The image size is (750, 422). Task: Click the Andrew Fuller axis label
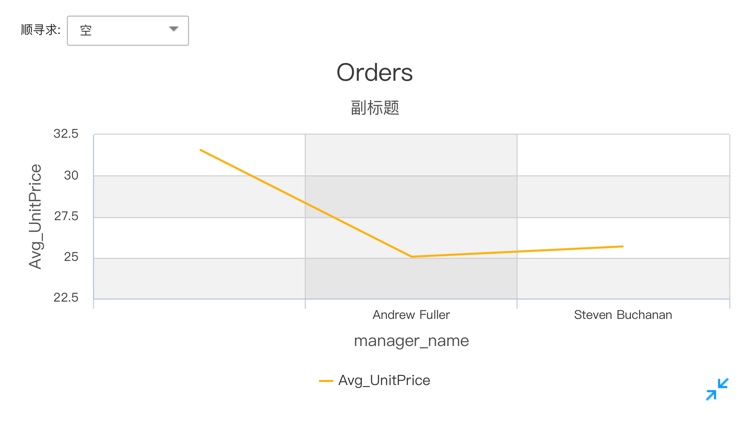(x=411, y=315)
